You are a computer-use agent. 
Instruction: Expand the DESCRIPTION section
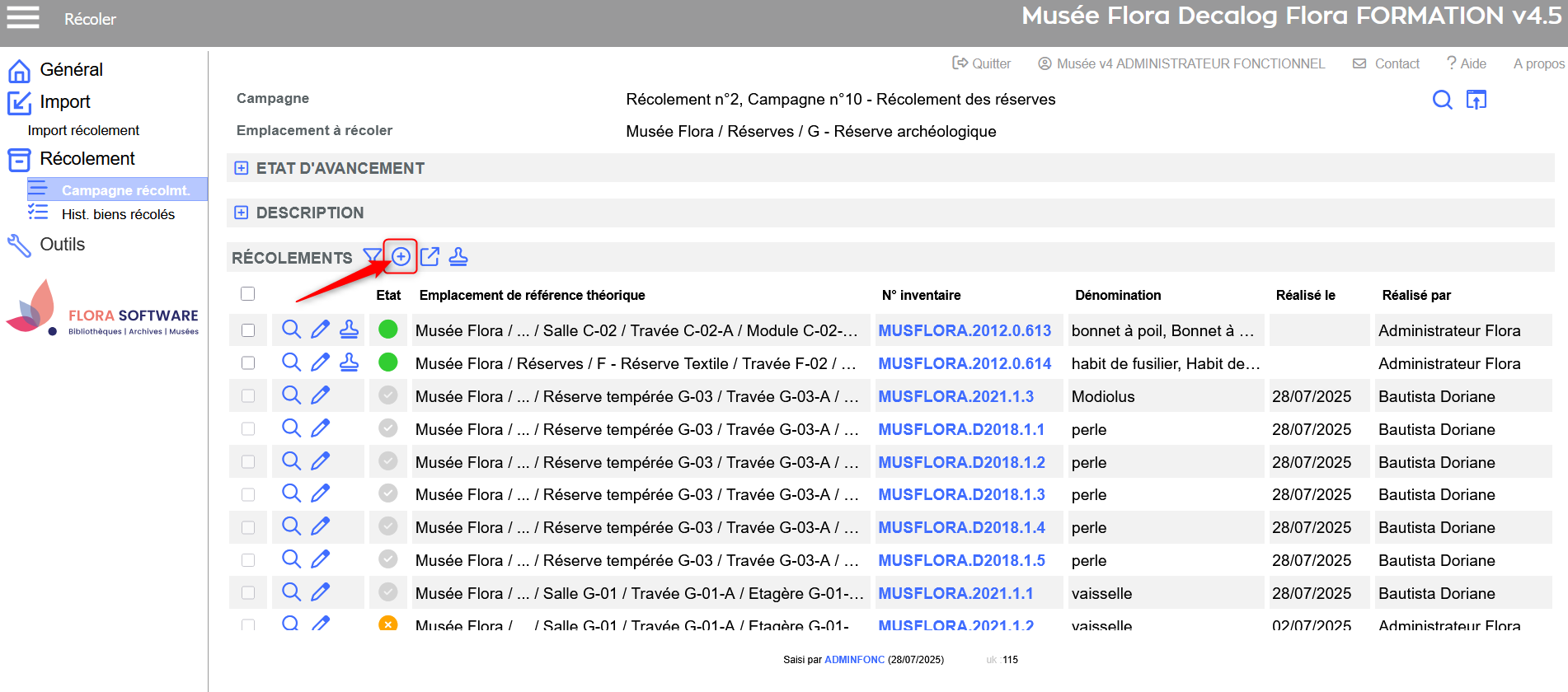click(241, 213)
